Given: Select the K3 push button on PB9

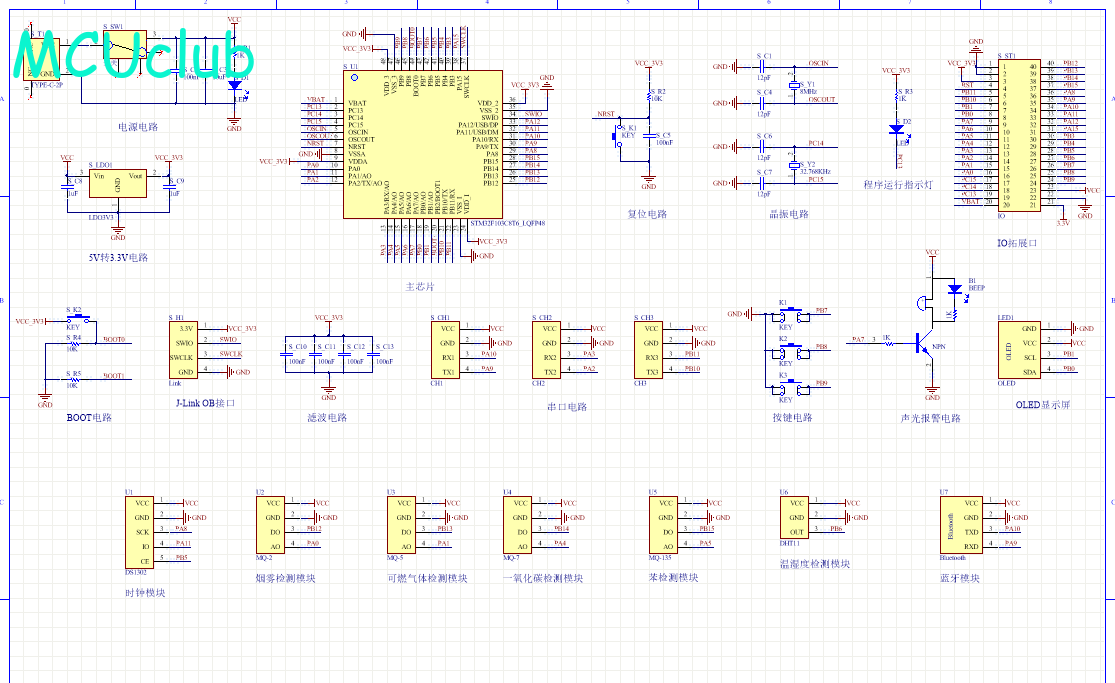Looking at the screenshot, I should [x=790, y=388].
